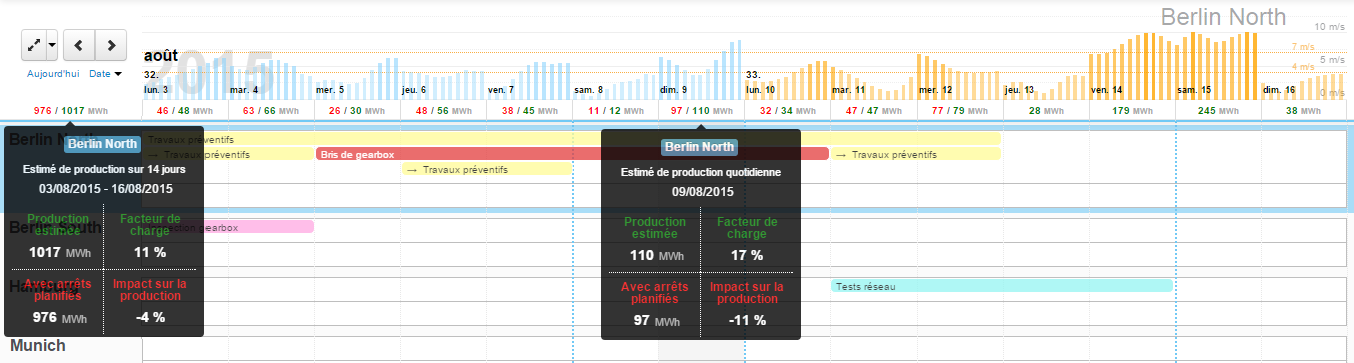Open the 'Travaux préventifs' bar starting jeu. 6
Screen dimensions: 1354x363
pos(486,169)
